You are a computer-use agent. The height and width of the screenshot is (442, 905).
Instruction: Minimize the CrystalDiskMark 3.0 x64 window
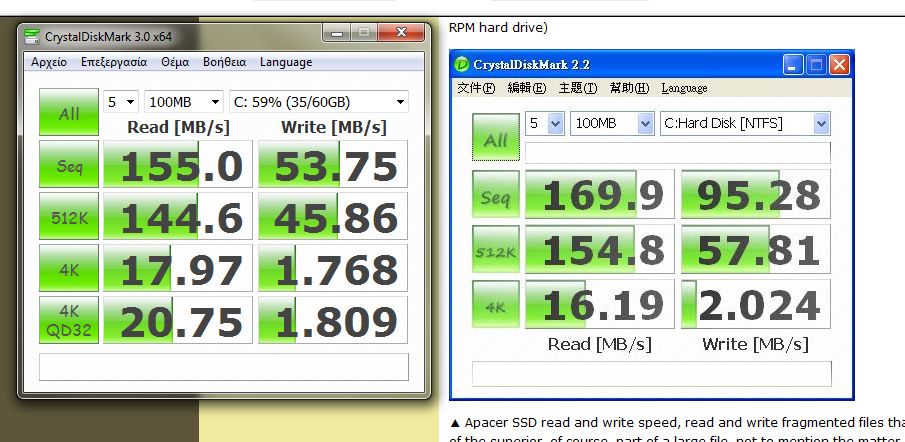coord(337,33)
